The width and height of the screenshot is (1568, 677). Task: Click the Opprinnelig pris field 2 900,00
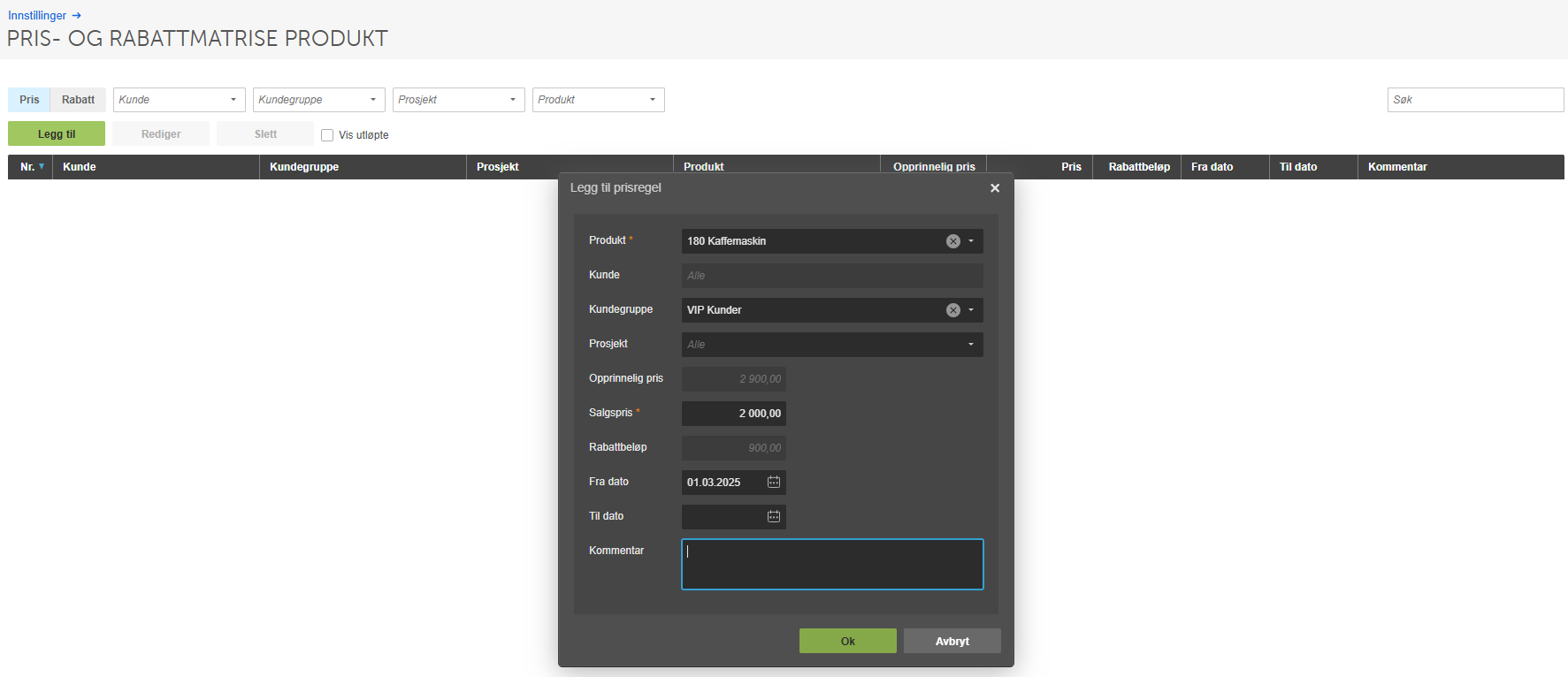point(734,379)
